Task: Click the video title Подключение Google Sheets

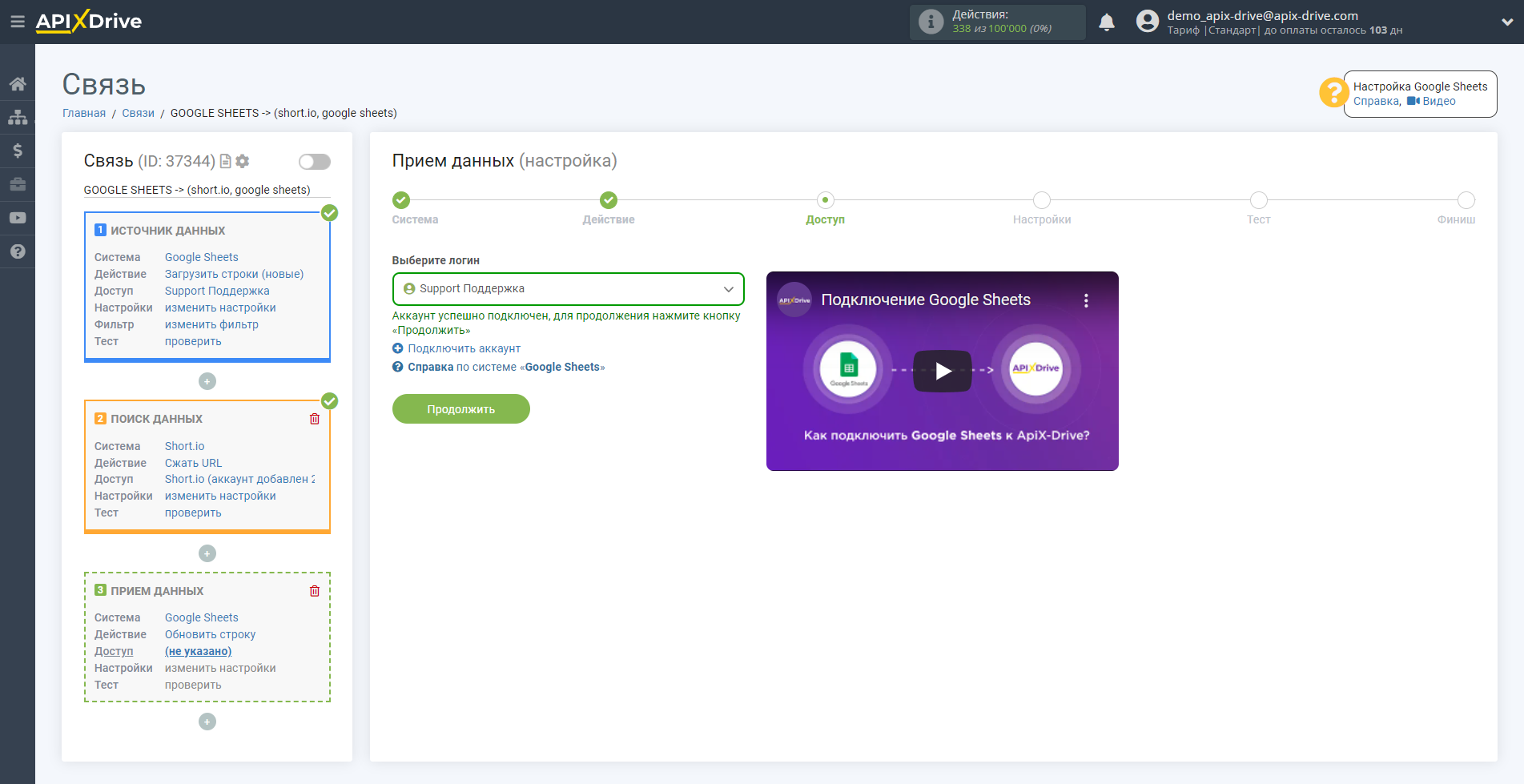Action: [926, 300]
